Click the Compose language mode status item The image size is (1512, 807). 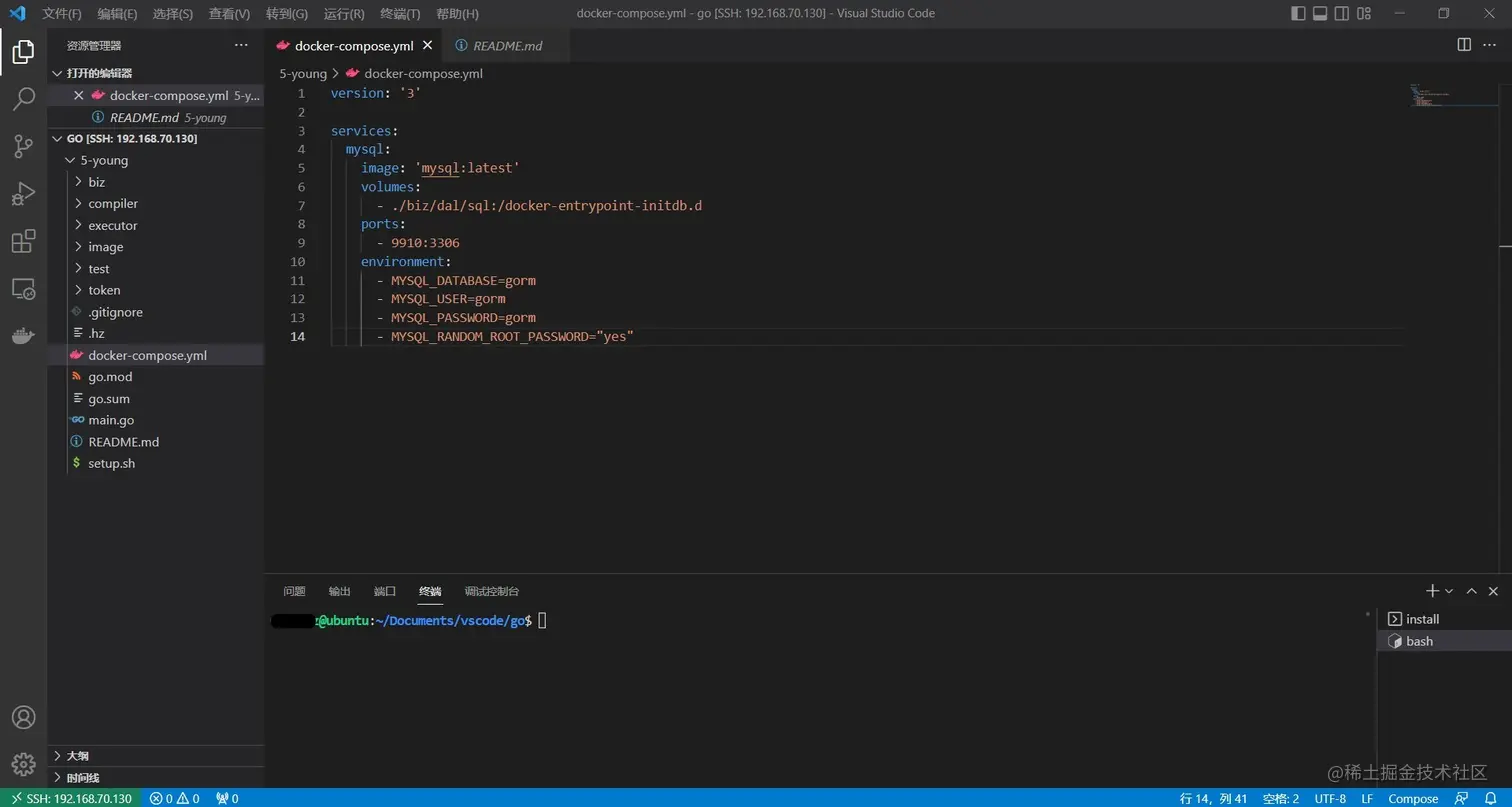coord(1413,798)
